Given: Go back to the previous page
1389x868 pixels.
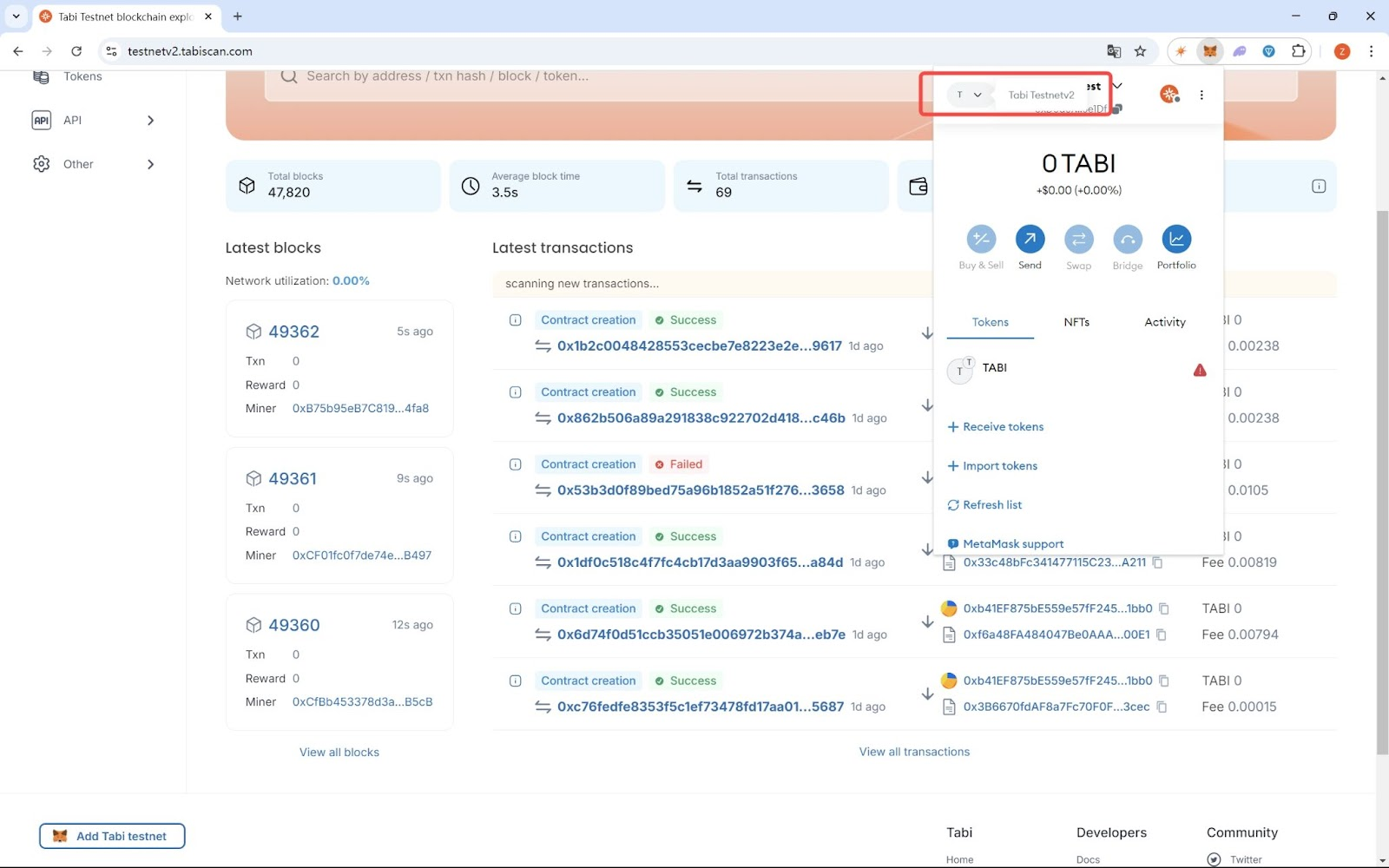Looking at the screenshot, I should coord(18,51).
